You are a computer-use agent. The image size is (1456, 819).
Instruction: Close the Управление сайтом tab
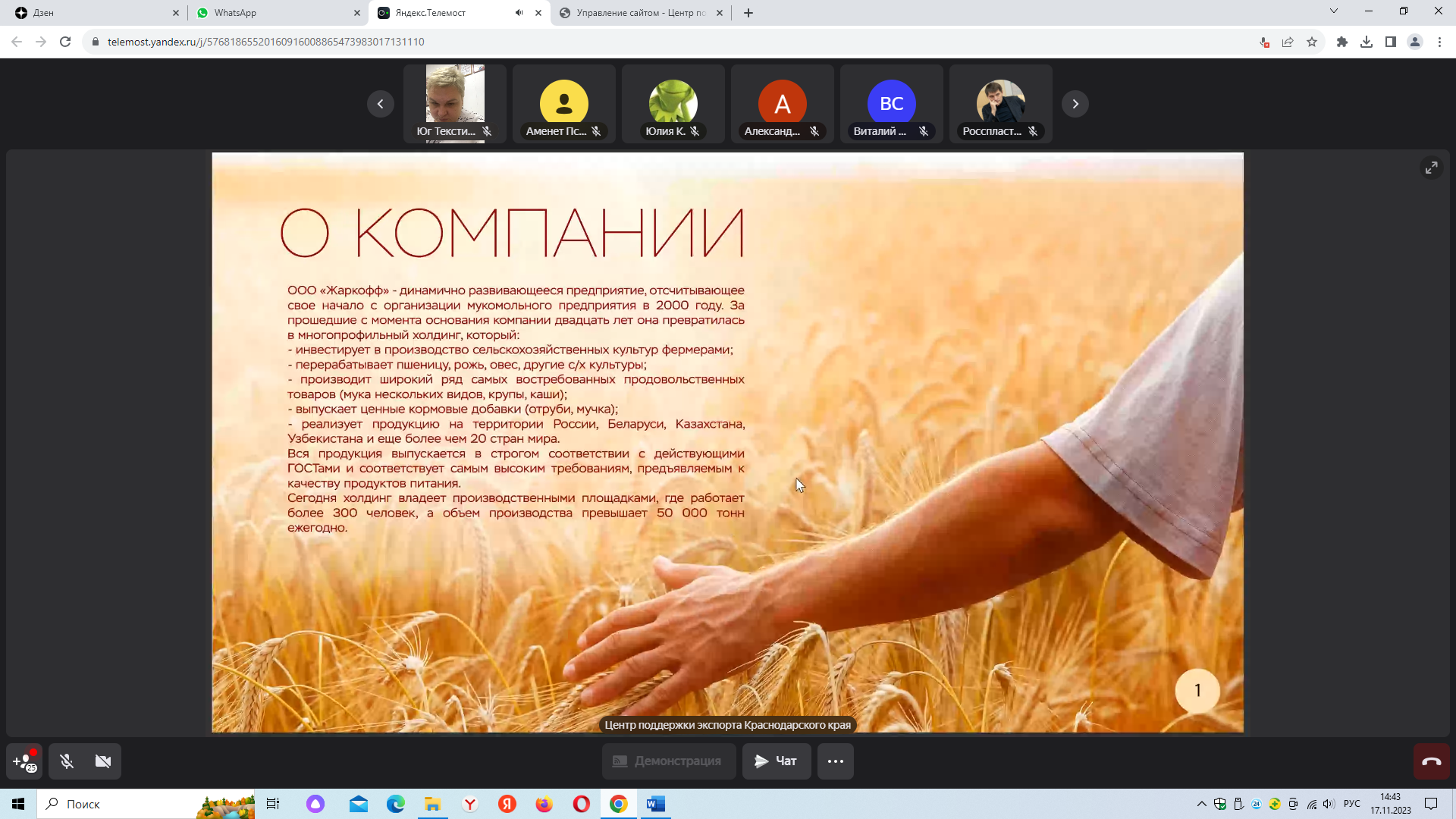pyautogui.click(x=720, y=13)
